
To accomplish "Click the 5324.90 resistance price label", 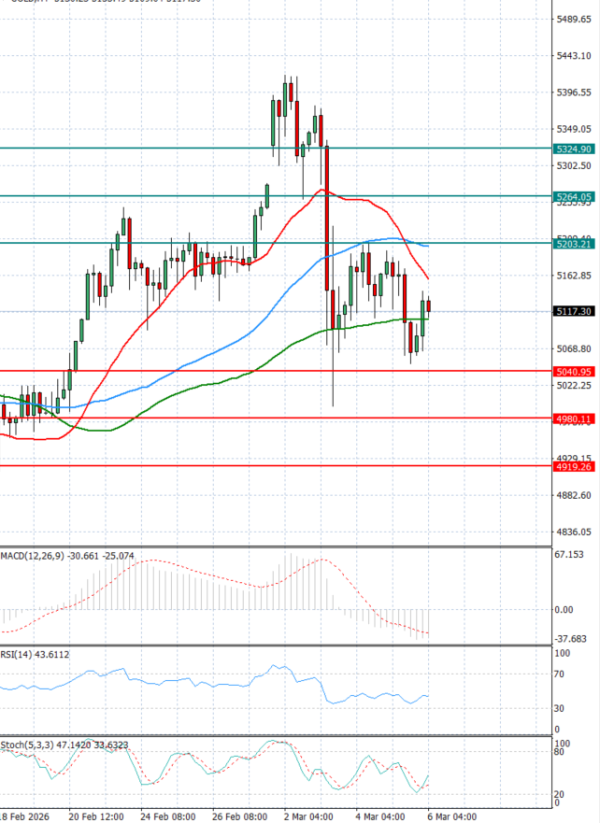I will 574,148.
